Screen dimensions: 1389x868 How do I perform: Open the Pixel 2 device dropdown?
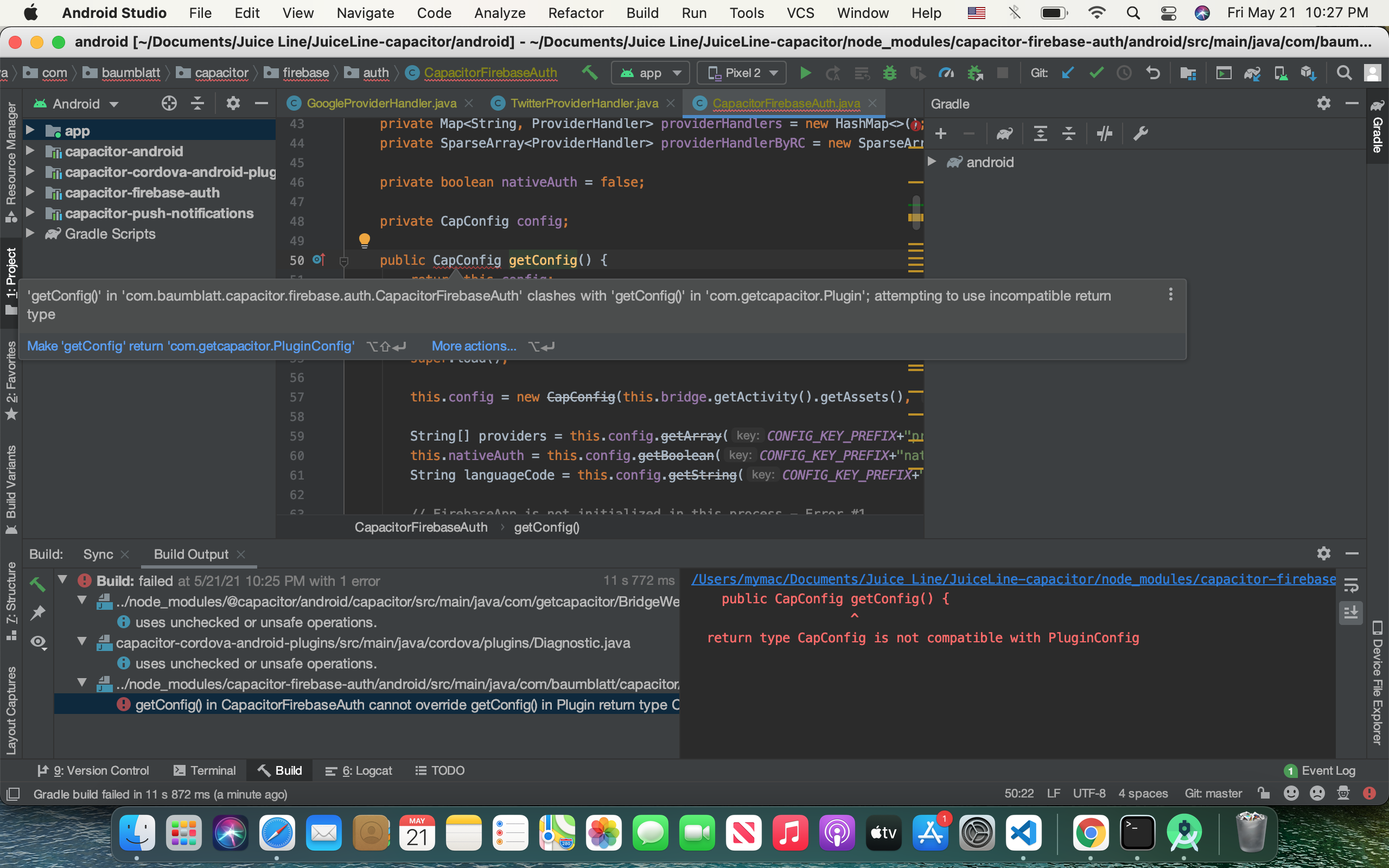pos(742,73)
